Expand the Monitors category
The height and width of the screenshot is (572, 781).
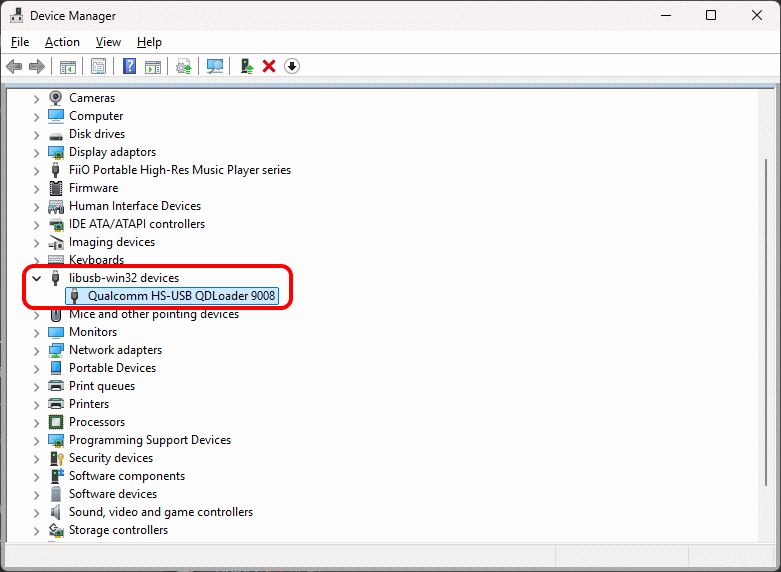tap(36, 333)
